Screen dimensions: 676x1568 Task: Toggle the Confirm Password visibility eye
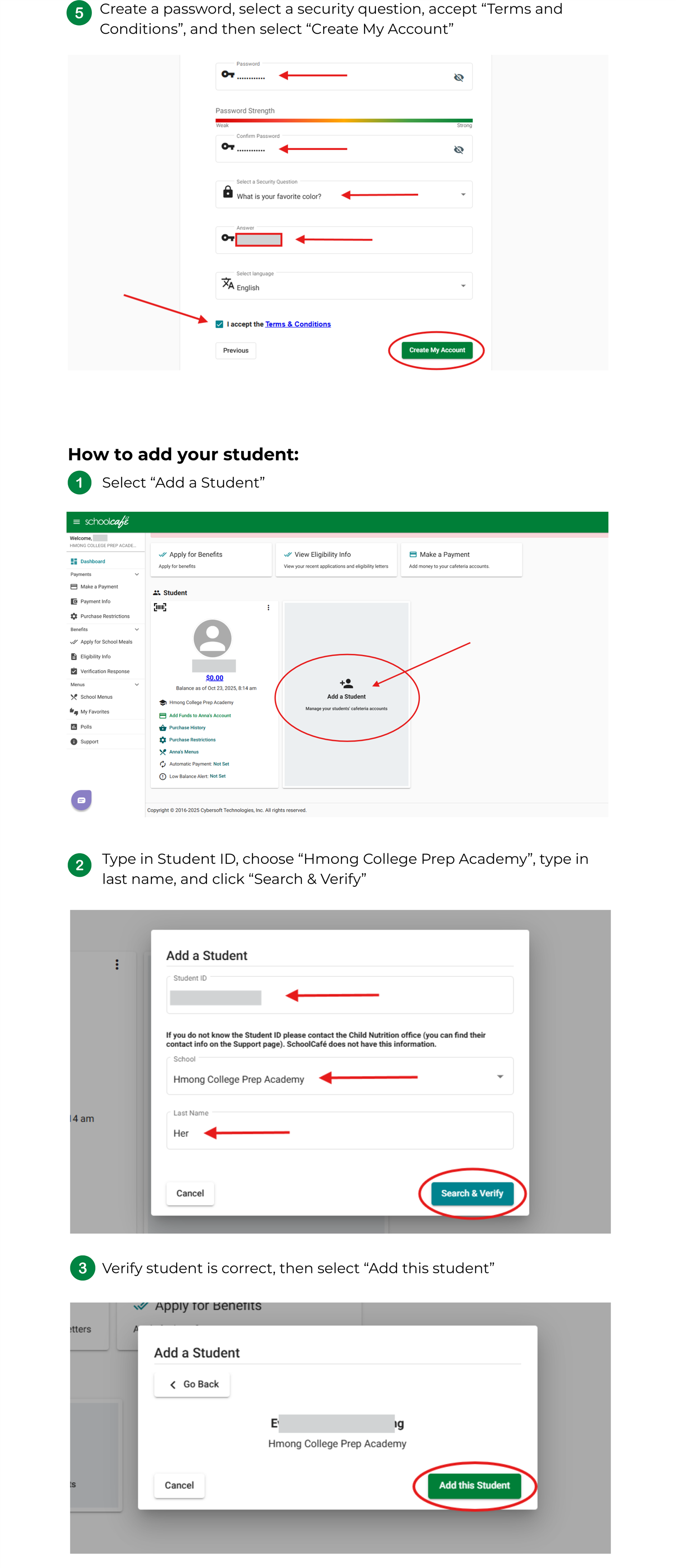pos(459,150)
